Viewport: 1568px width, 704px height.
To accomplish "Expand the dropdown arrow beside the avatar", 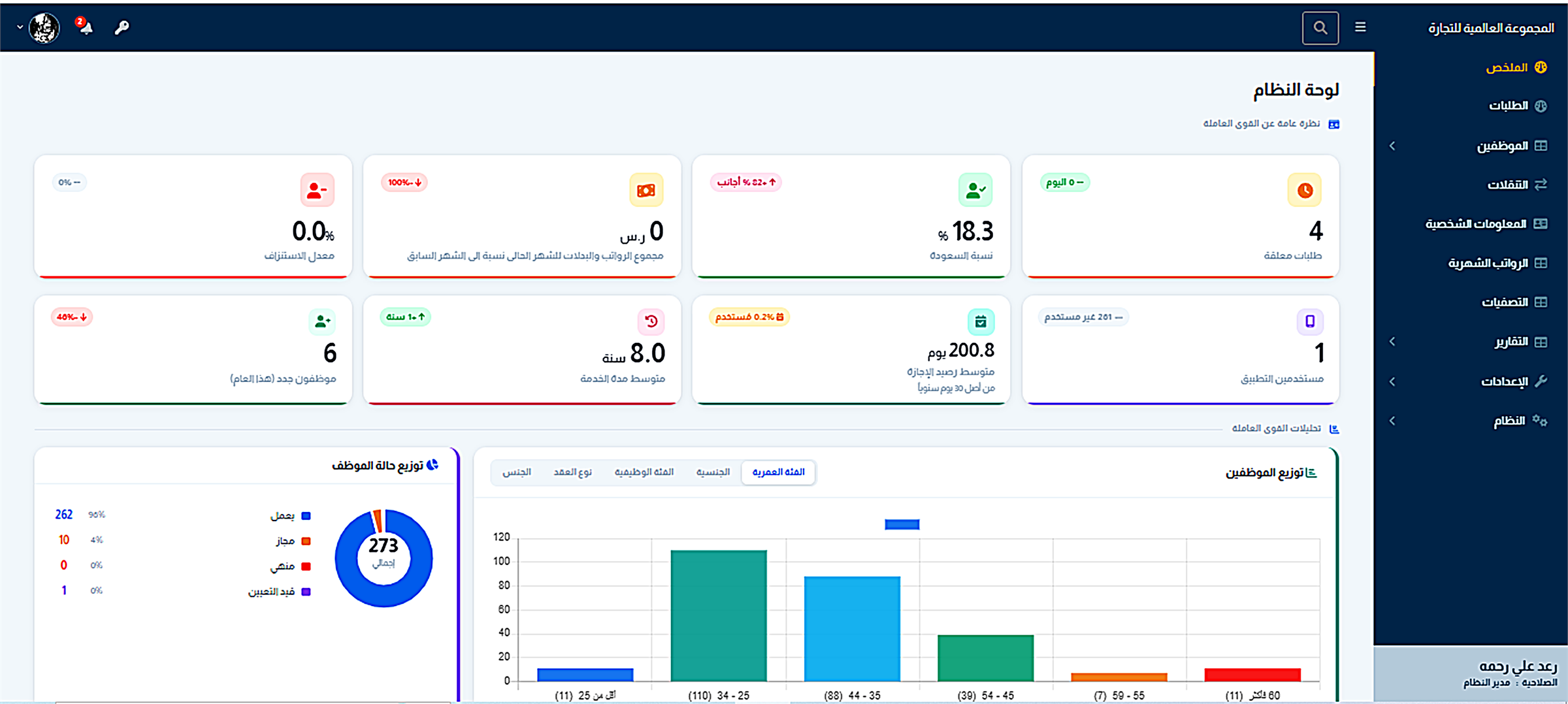I will [x=20, y=27].
